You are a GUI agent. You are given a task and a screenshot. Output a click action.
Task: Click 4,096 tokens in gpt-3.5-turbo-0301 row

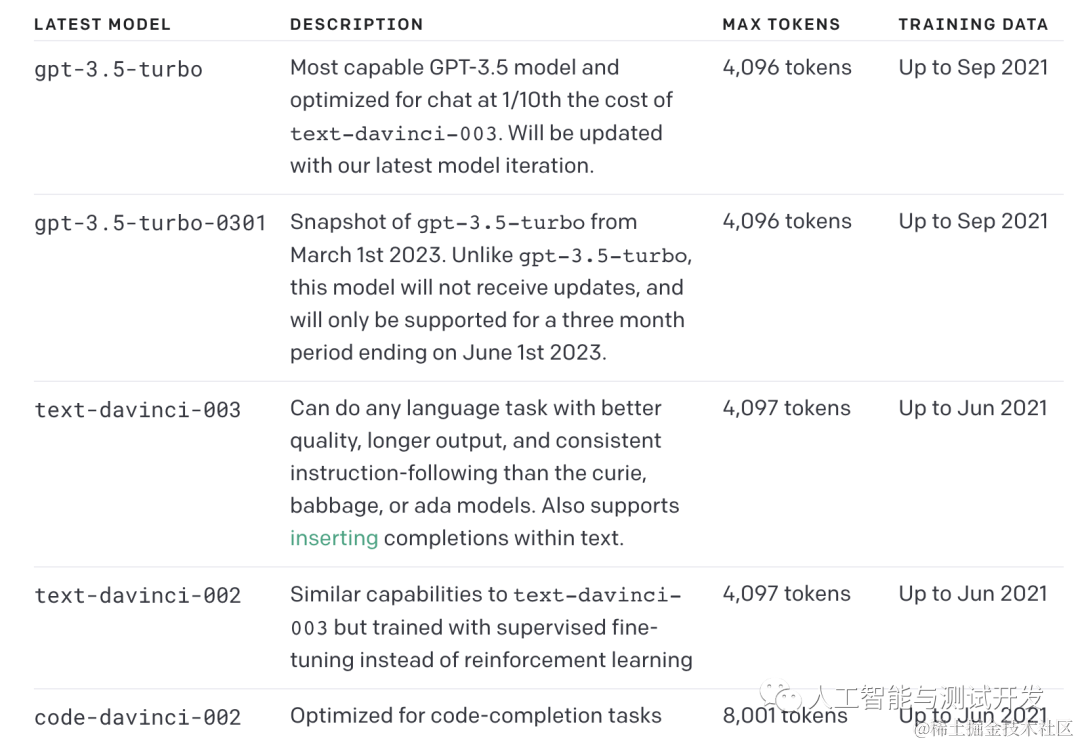point(787,221)
